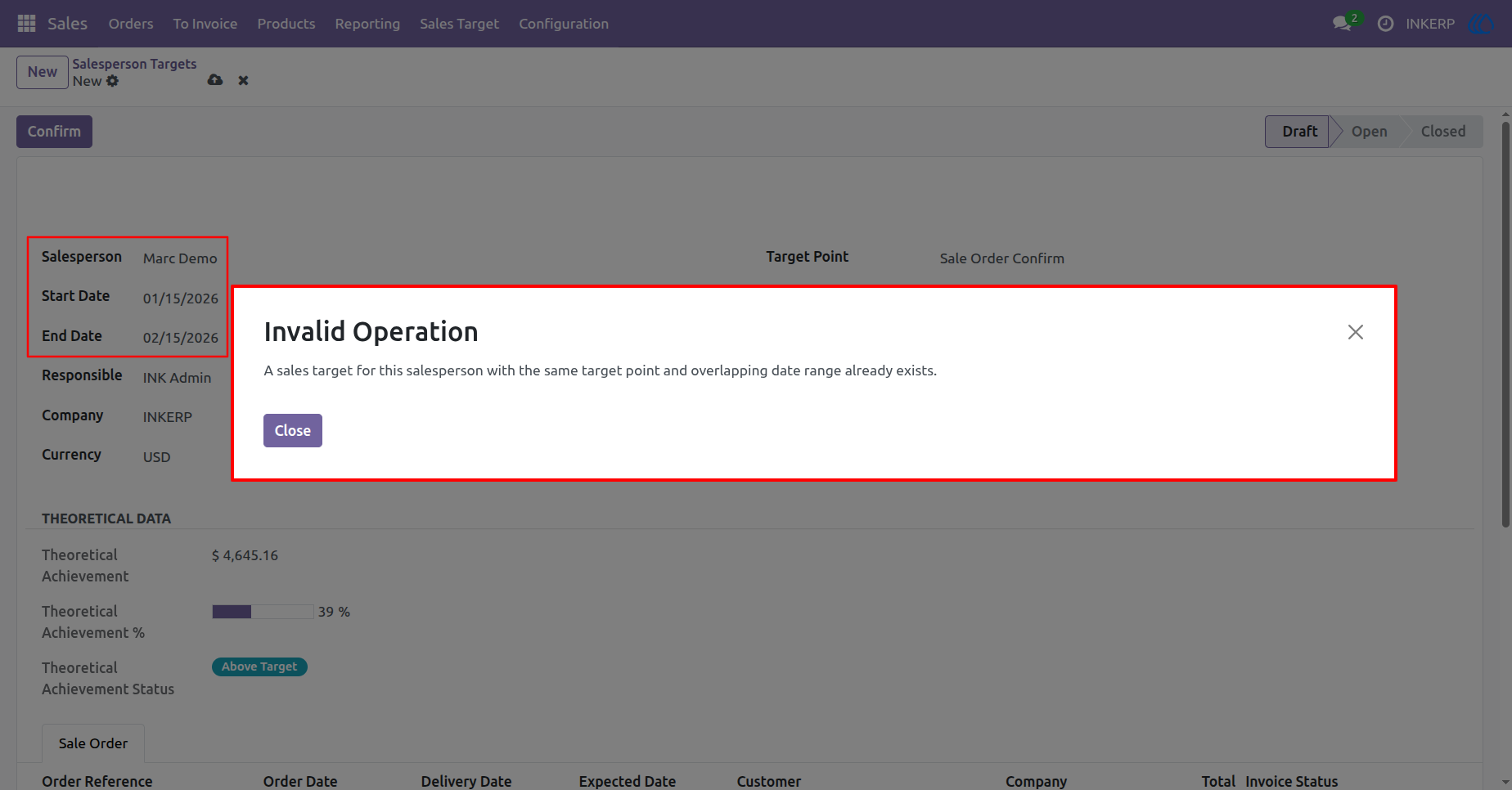Open the activities clock icon

[1385, 24]
